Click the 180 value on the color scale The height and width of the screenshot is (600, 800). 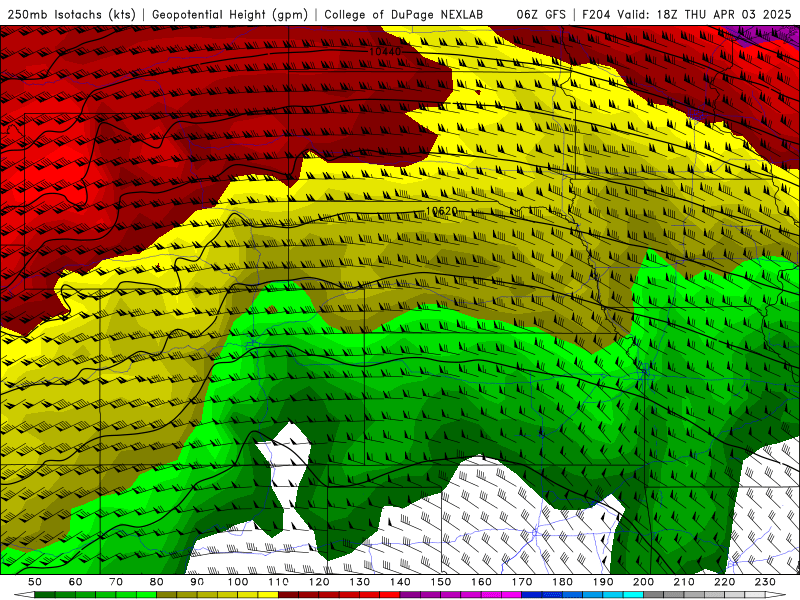pos(562,582)
